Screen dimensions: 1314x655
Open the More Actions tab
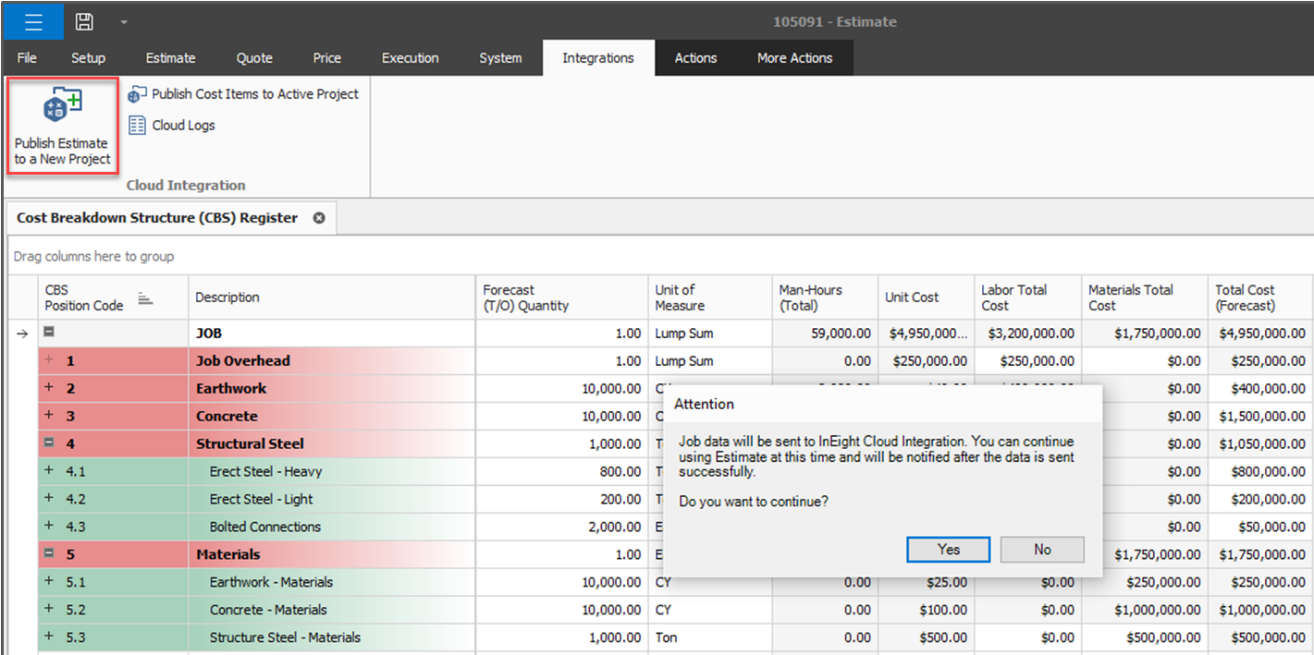coord(794,58)
